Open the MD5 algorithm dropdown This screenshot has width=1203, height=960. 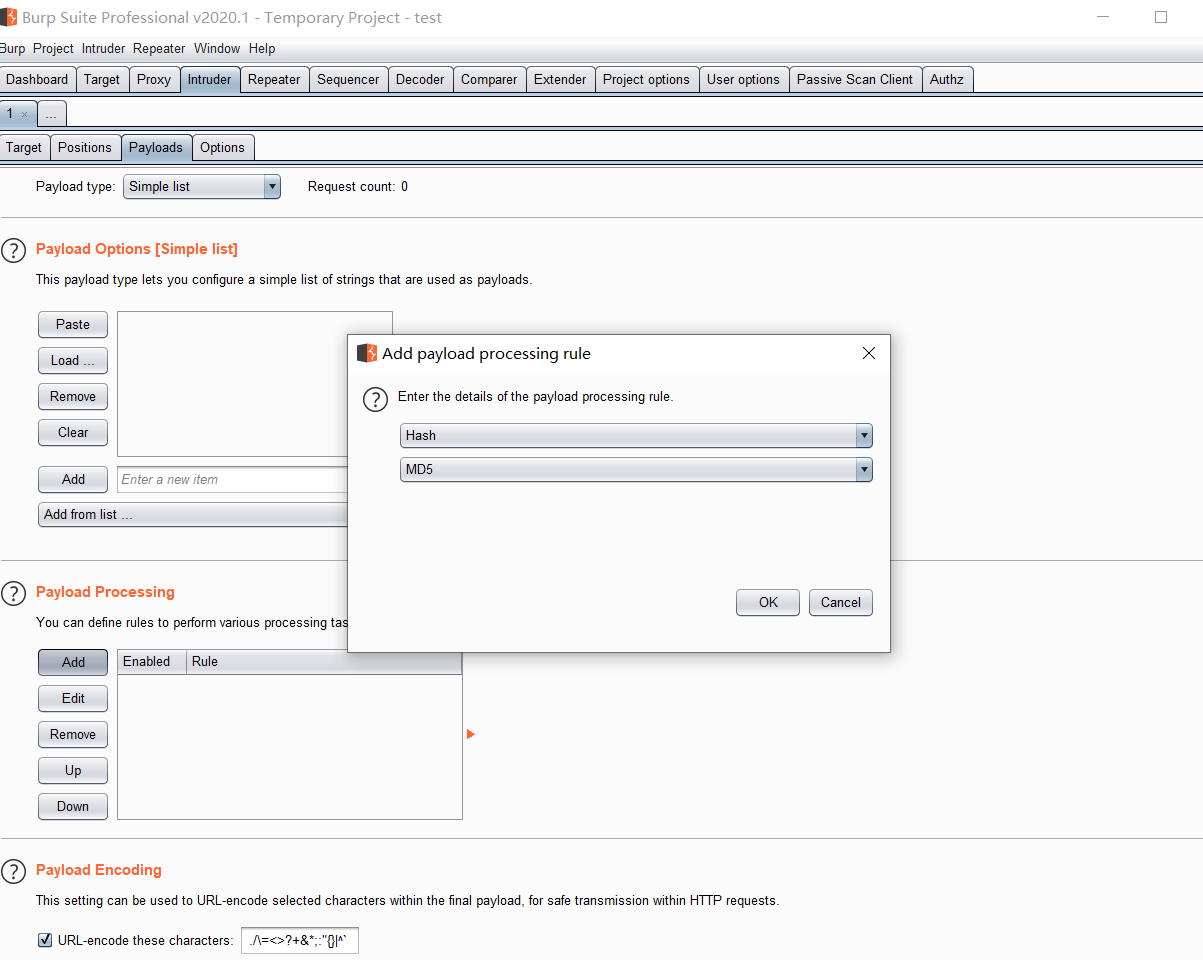click(x=636, y=470)
